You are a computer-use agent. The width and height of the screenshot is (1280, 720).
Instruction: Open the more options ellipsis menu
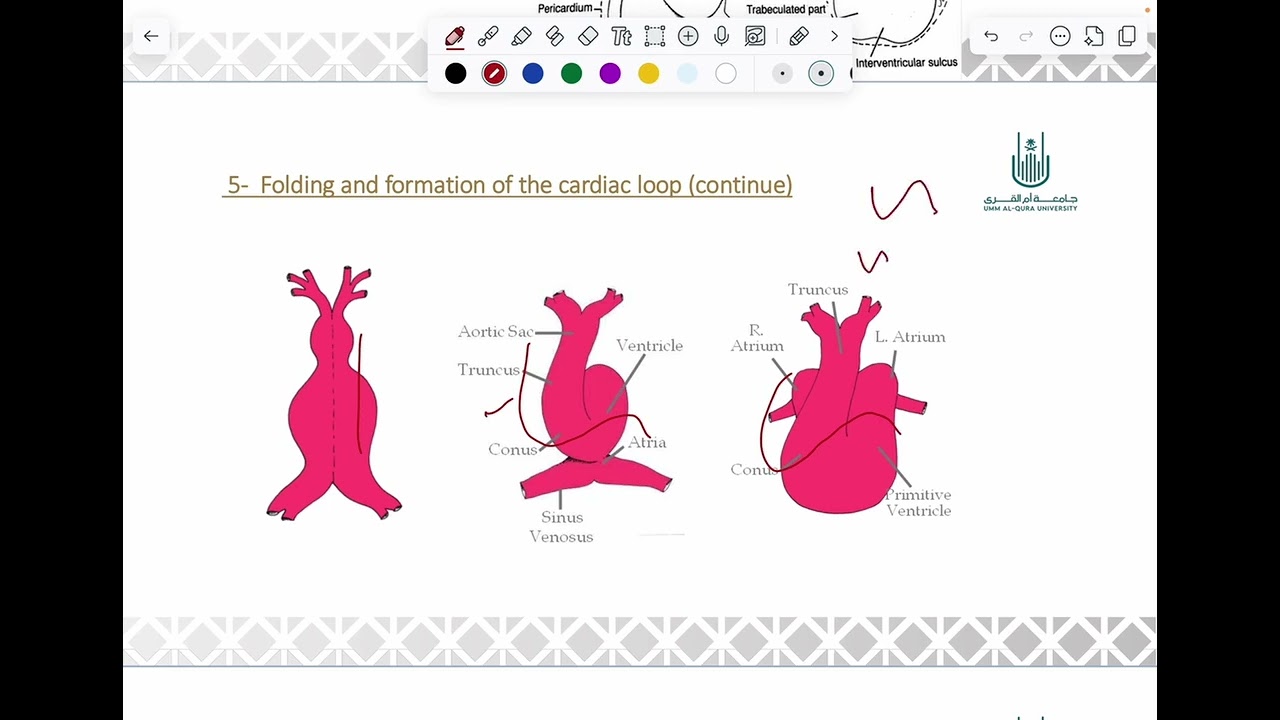point(1060,37)
